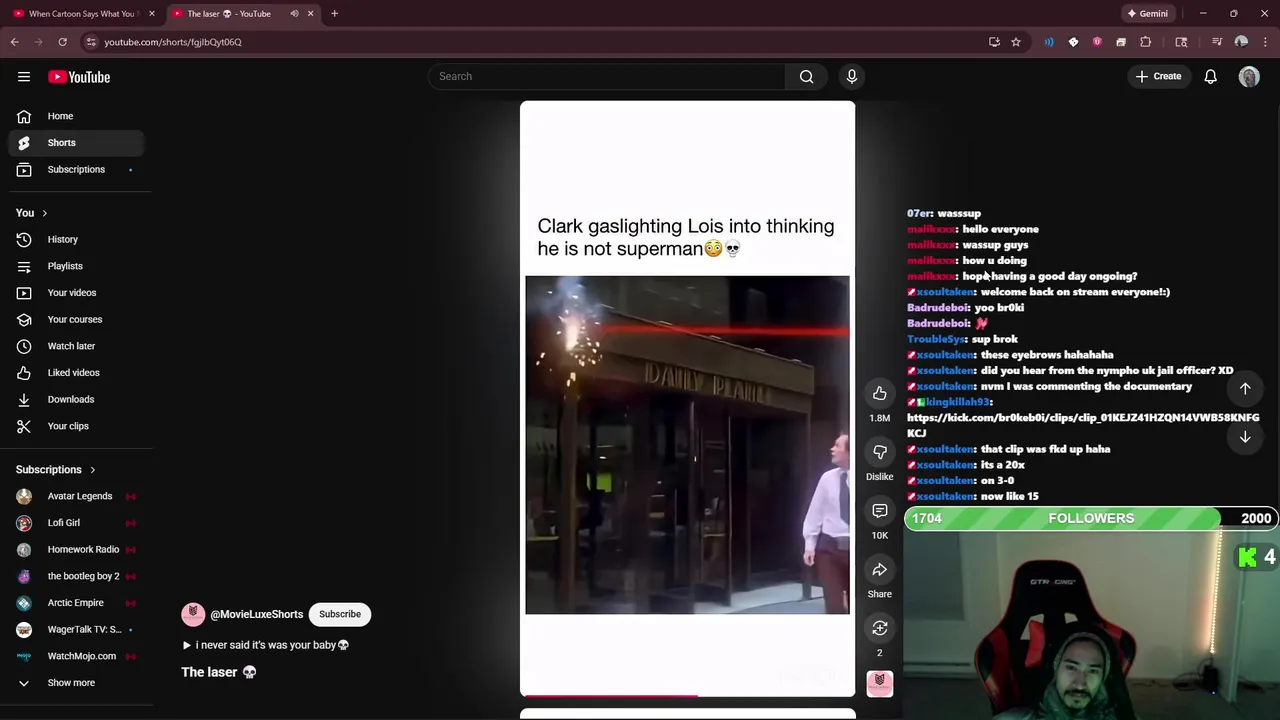The height and width of the screenshot is (720, 1280).
Task: Open Your videos
Action: [76, 293]
